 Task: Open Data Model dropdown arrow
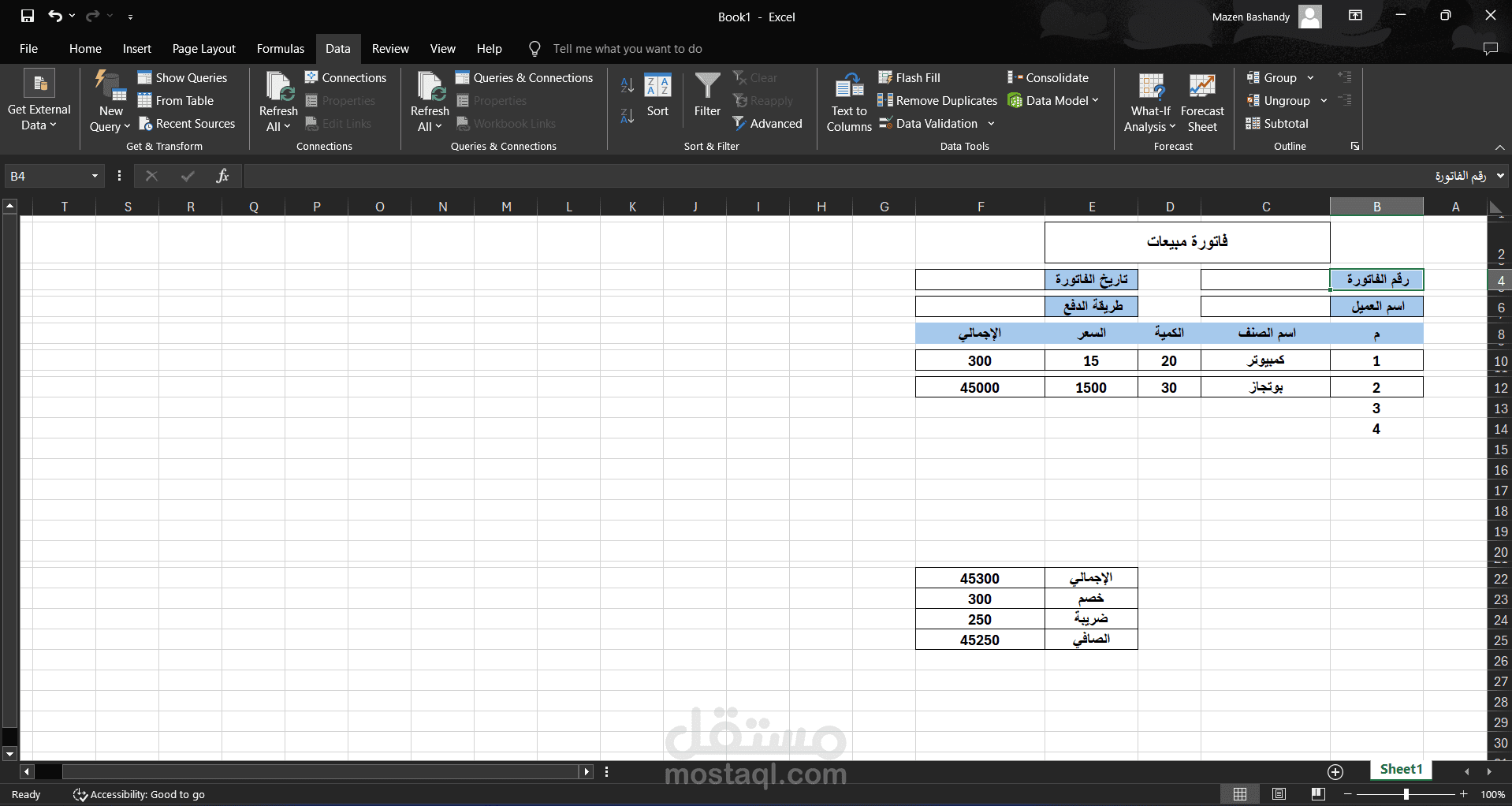[1095, 101]
